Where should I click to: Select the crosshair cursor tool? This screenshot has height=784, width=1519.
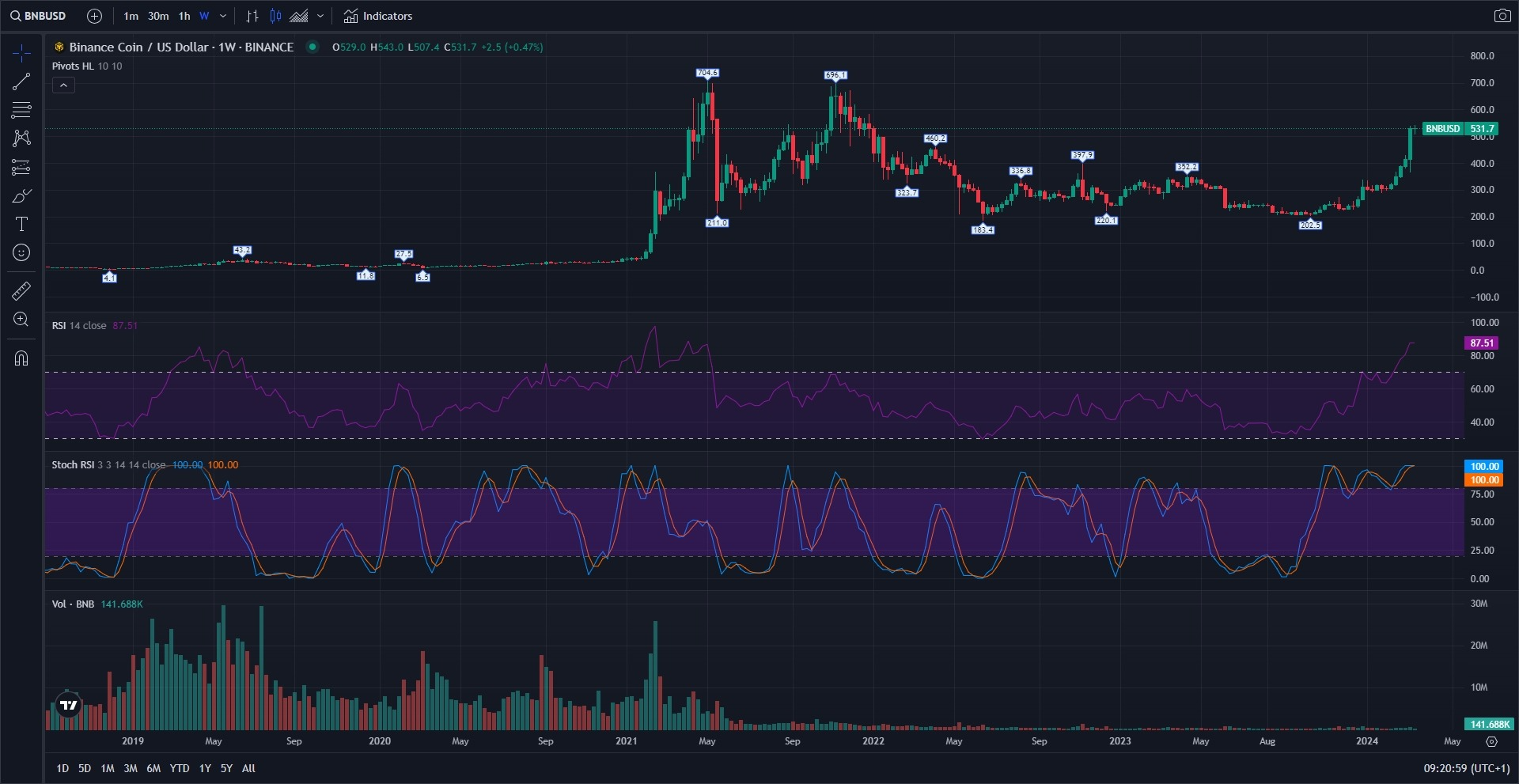[21, 53]
